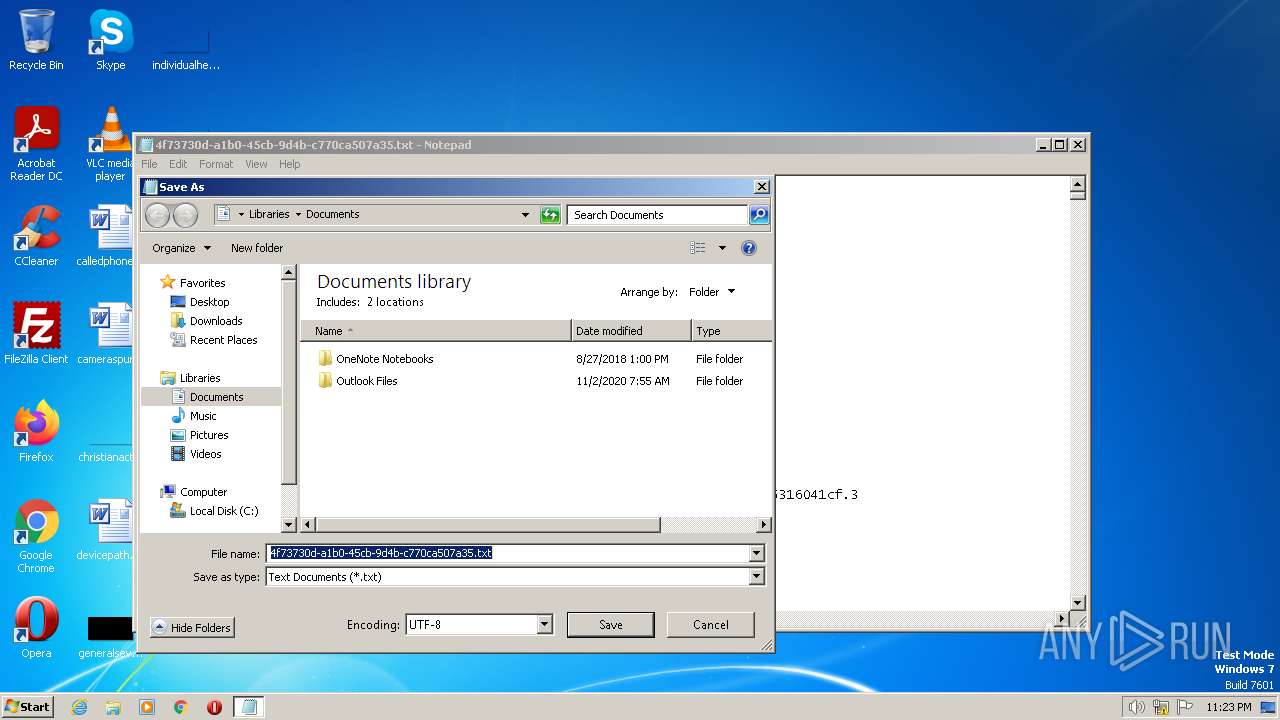1280x720 pixels.
Task: Click Notepad vertical scrollbar down arrow
Action: click(1077, 602)
